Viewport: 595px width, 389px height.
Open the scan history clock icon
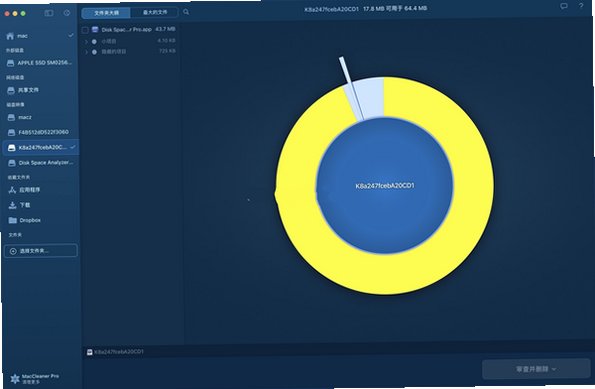click(x=67, y=13)
